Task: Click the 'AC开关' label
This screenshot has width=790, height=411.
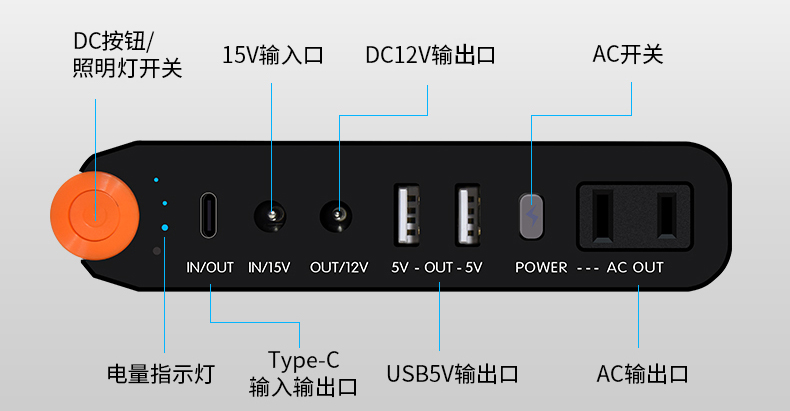Action: point(628,54)
